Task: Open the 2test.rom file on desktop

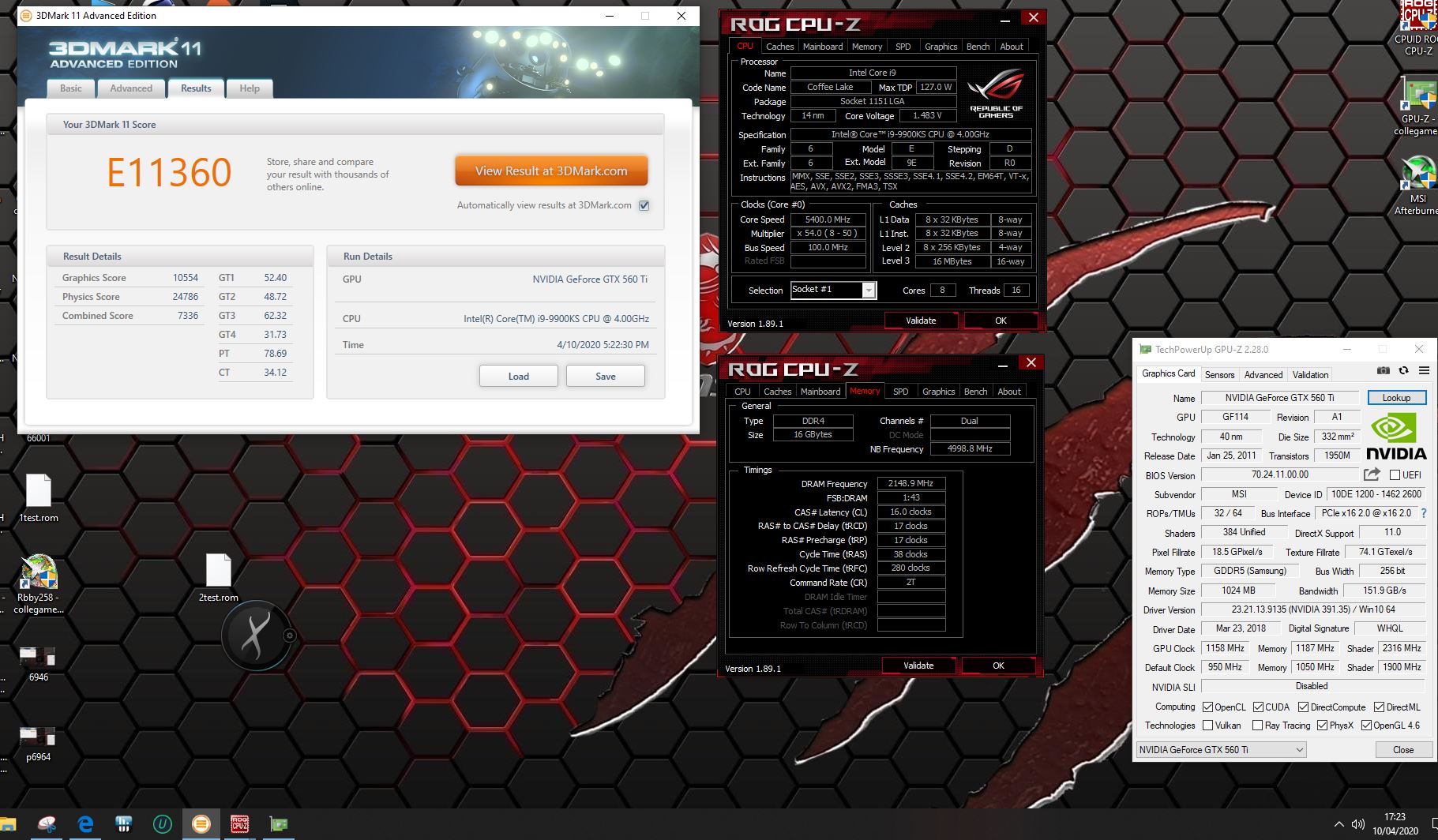Action: (219, 578)
